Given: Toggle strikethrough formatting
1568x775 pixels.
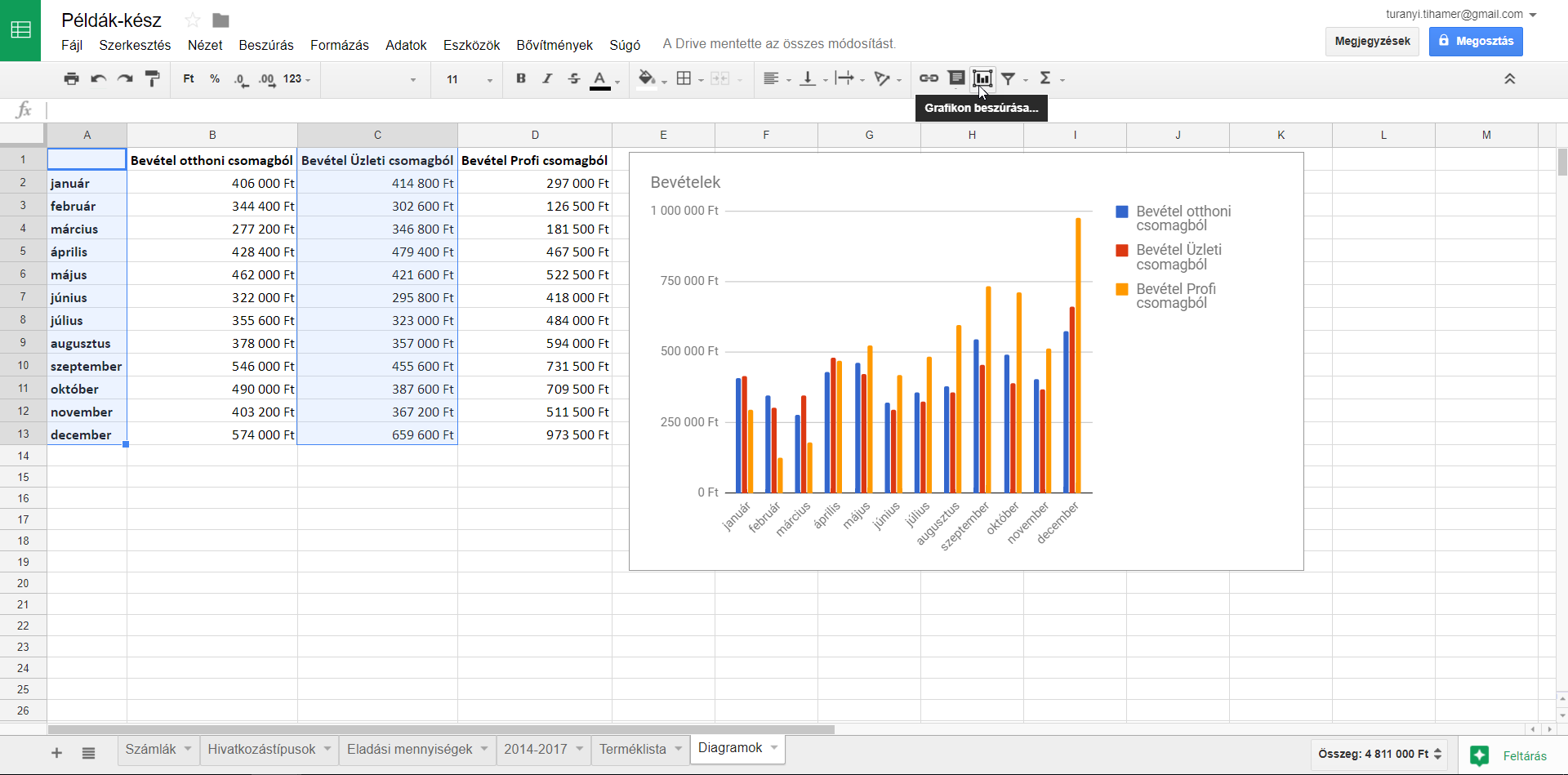Looking at the screenshot, I should point(574,78).
